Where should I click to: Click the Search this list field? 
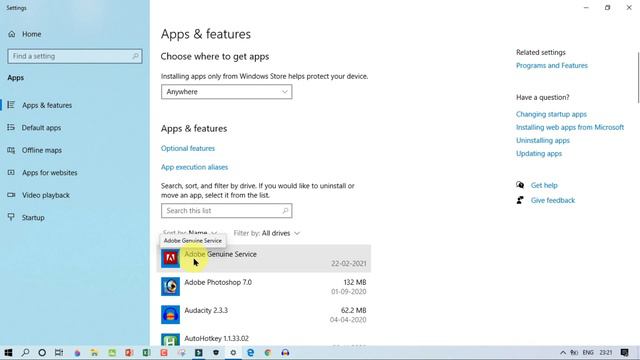[227, 211]
